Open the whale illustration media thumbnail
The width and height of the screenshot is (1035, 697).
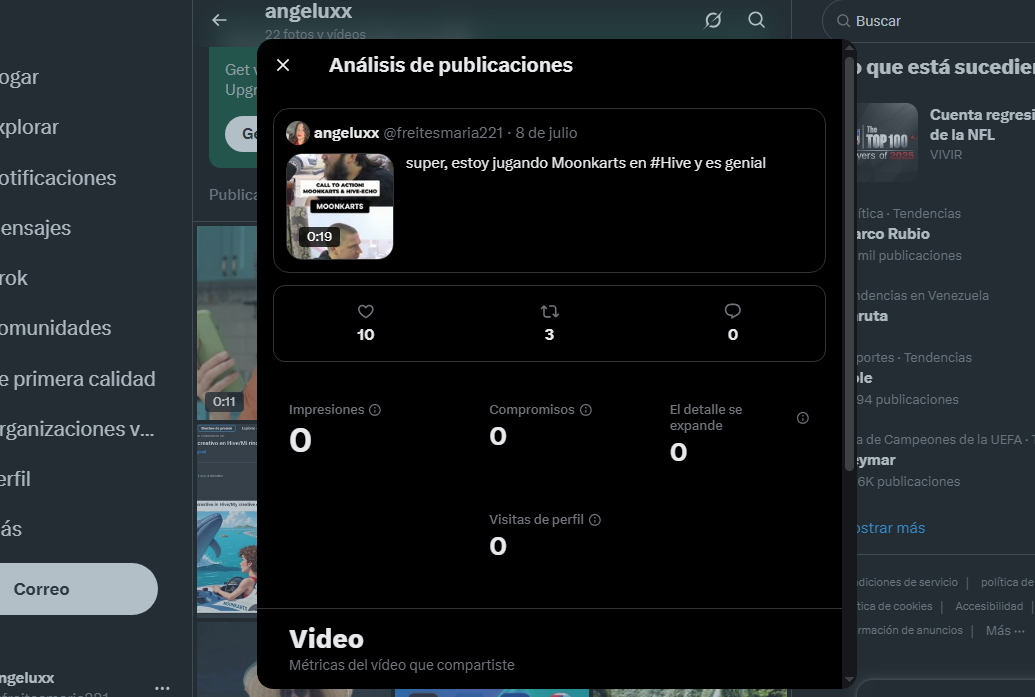coord(226,560)
